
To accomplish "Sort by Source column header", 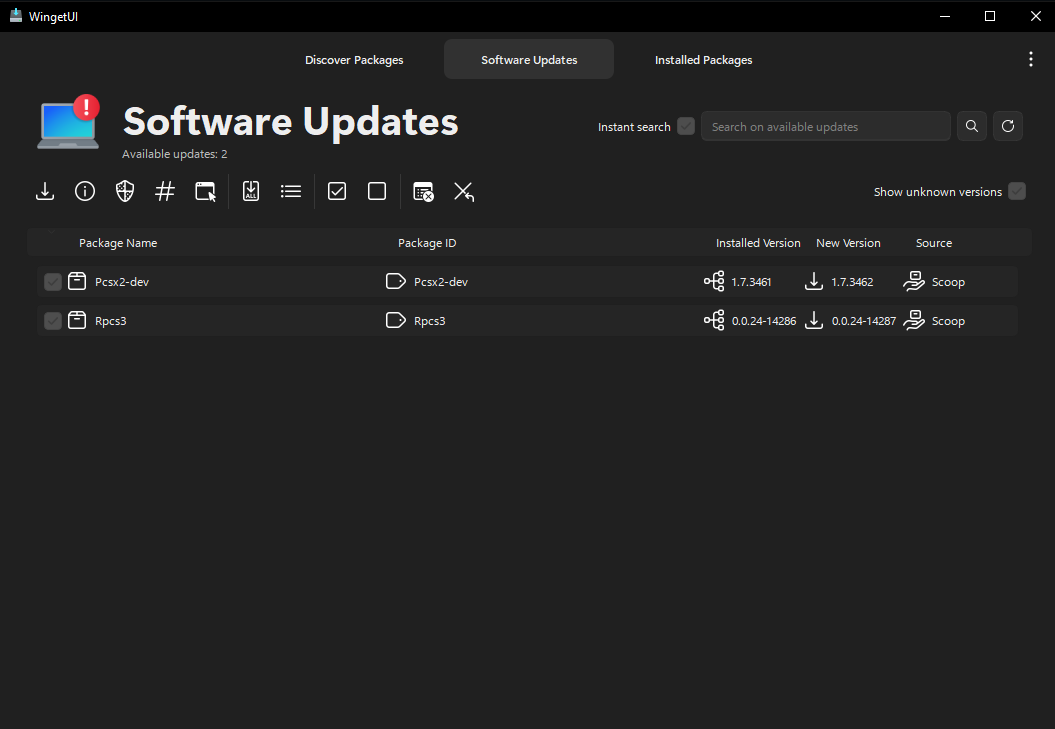I will (x=933, y=243).
